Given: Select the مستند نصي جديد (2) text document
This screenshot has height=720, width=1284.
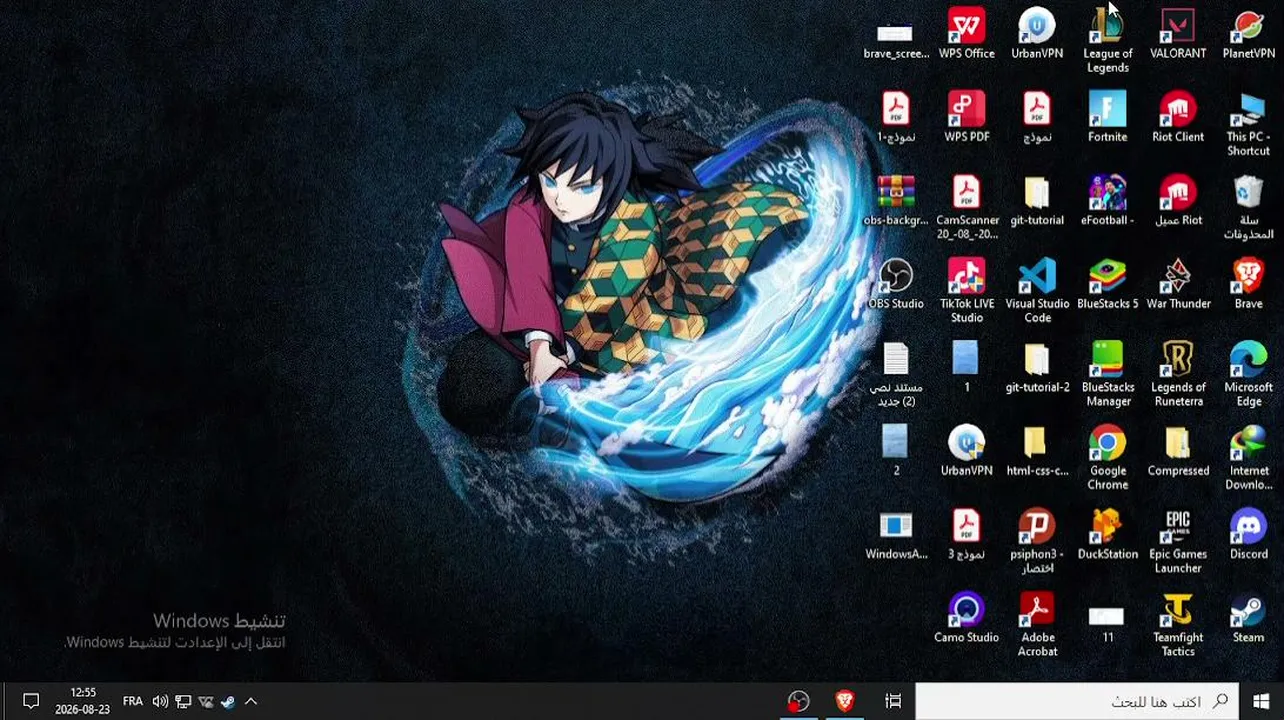Looking at the screenshot, I should coord(895,375).
